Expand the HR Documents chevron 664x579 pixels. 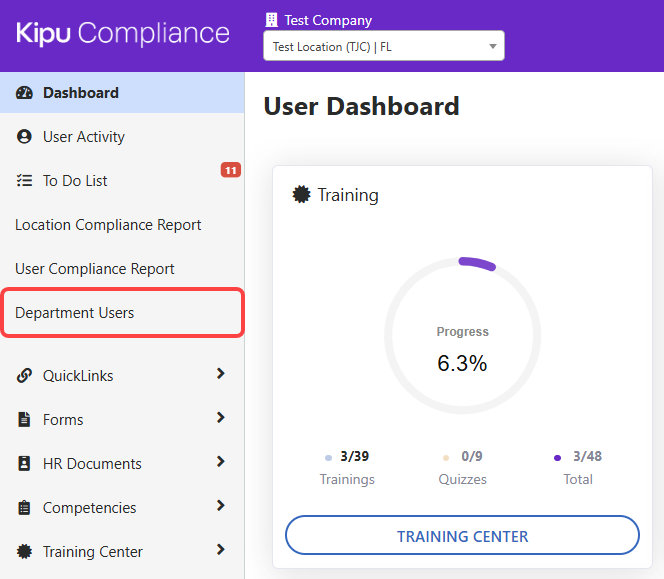[221, 462]
